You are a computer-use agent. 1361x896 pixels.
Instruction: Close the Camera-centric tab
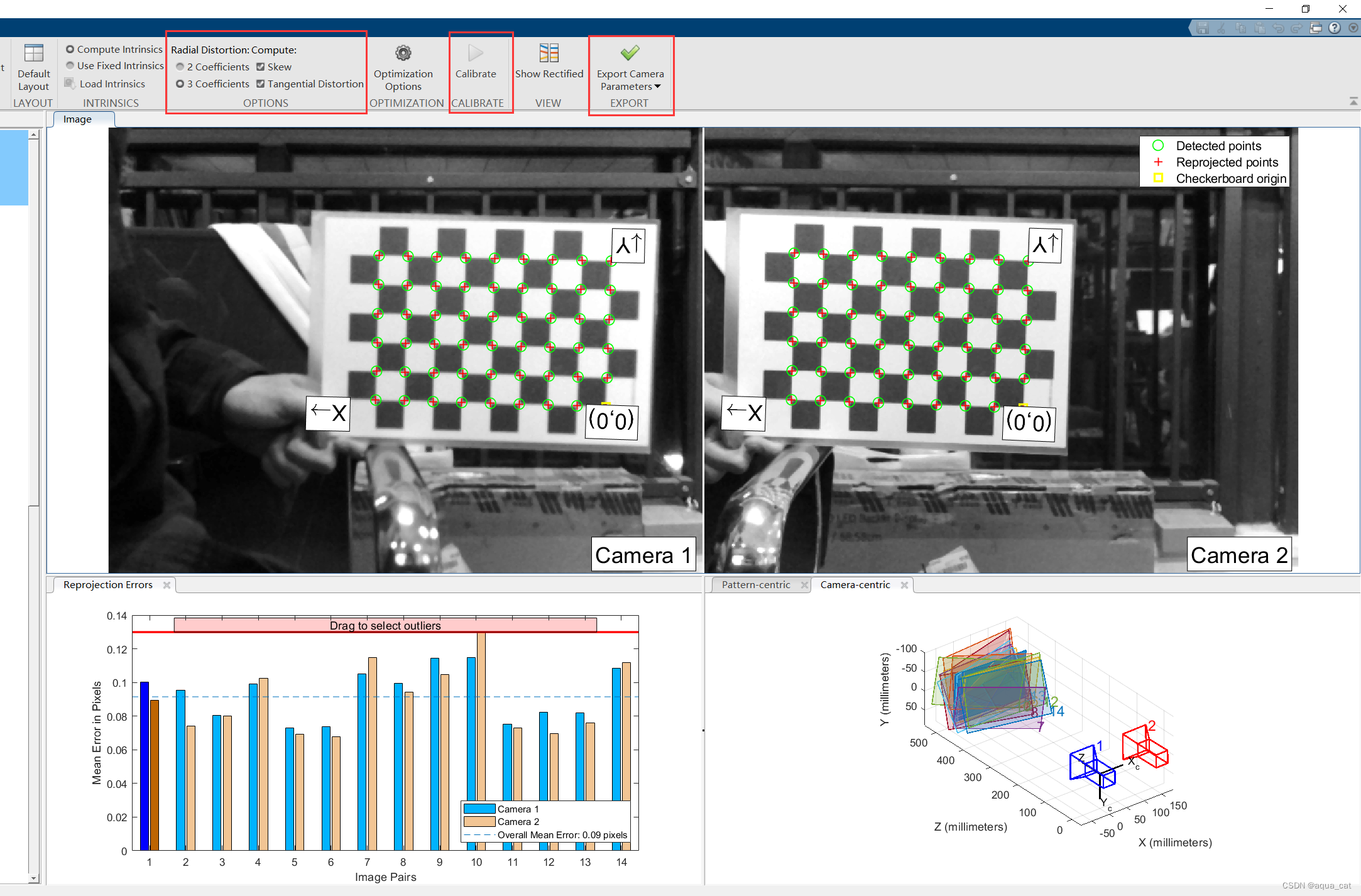tap(904, 585)
